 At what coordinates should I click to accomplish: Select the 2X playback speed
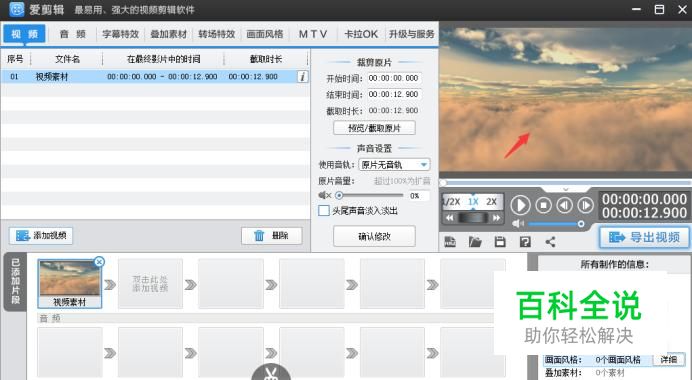(492, 202)
